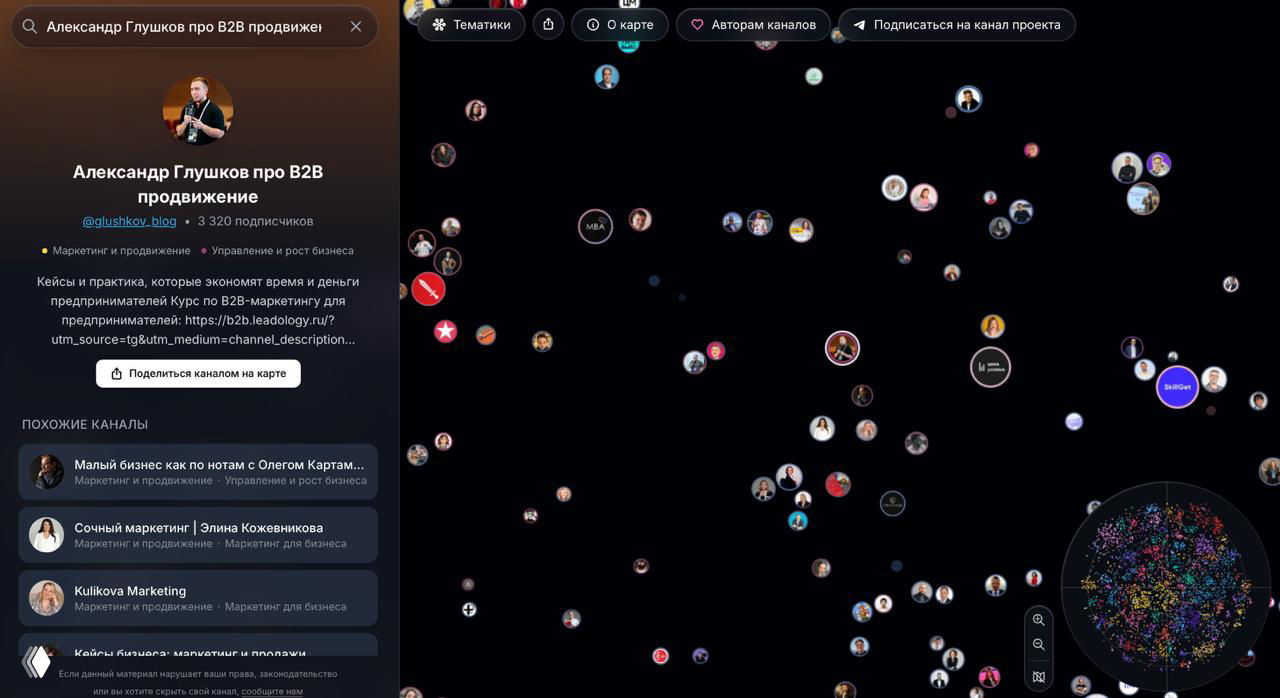Click the share icon in top toolbar

click(548, 25)
